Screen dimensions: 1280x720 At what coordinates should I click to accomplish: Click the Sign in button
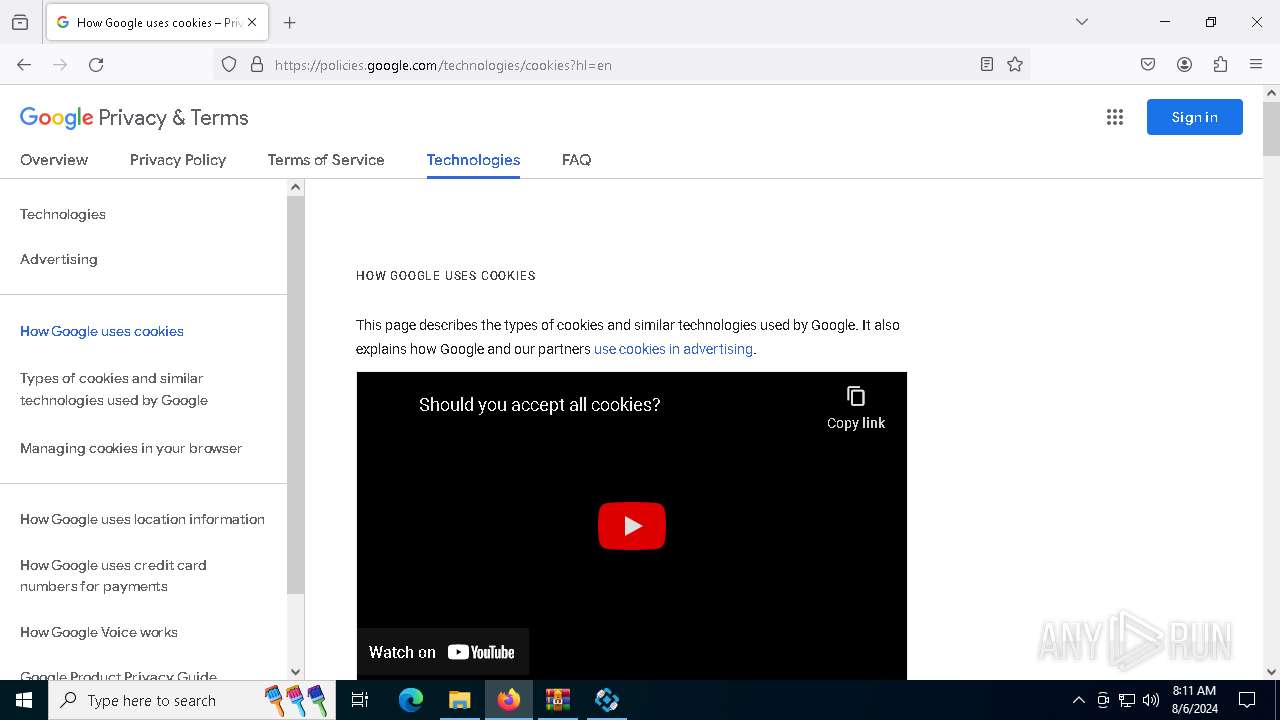pos(1195,117)
